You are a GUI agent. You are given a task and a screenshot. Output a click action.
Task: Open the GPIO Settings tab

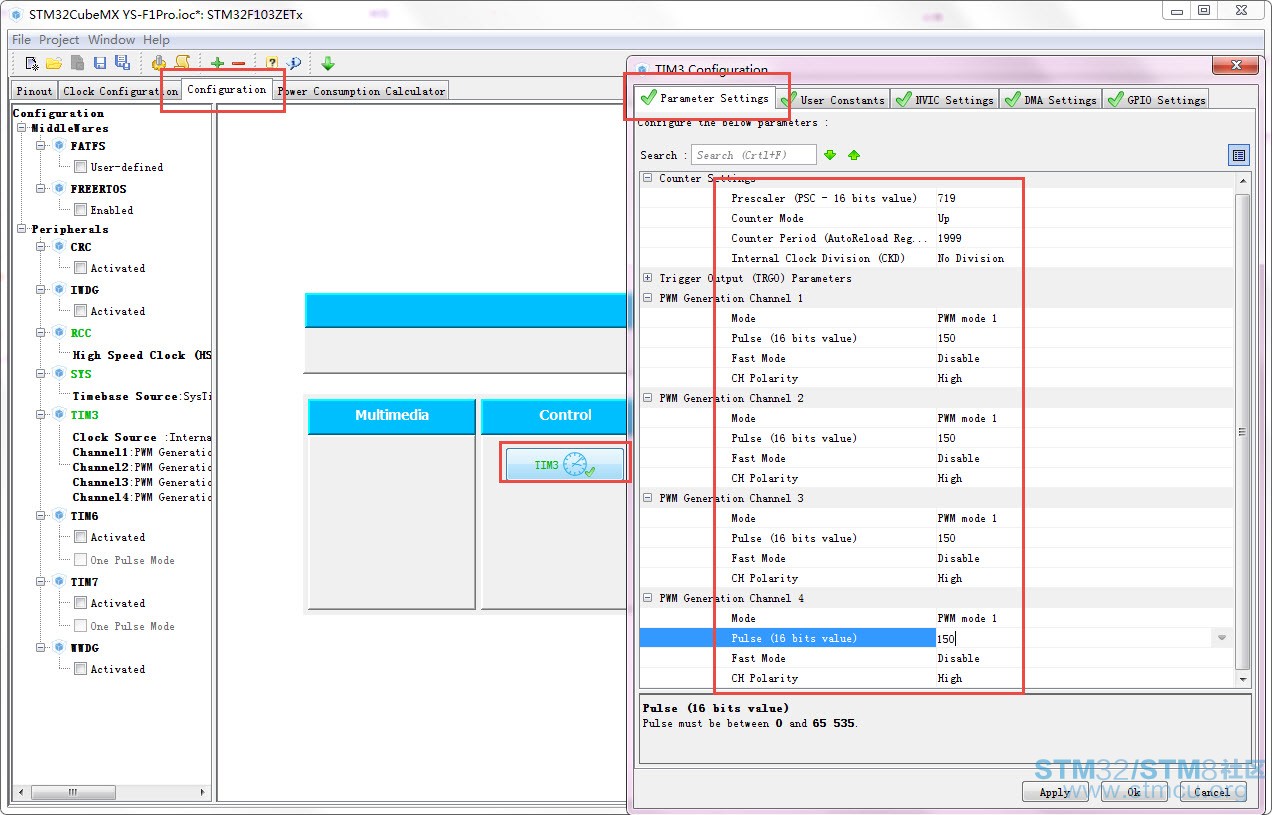pyautogui.click(x=1156, y=99)
